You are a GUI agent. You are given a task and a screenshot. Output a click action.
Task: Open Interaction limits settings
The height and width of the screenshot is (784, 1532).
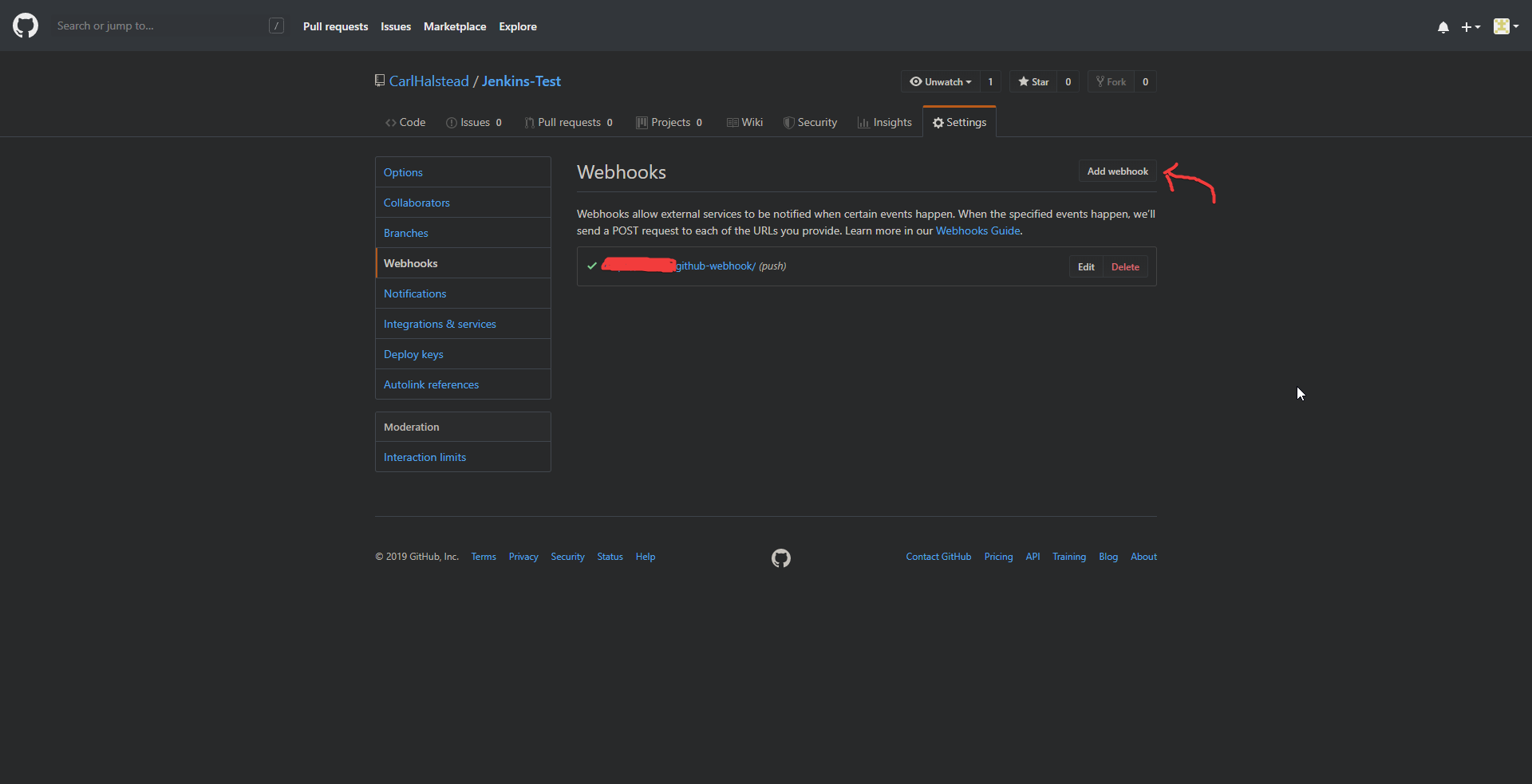[x=463, y=457]
